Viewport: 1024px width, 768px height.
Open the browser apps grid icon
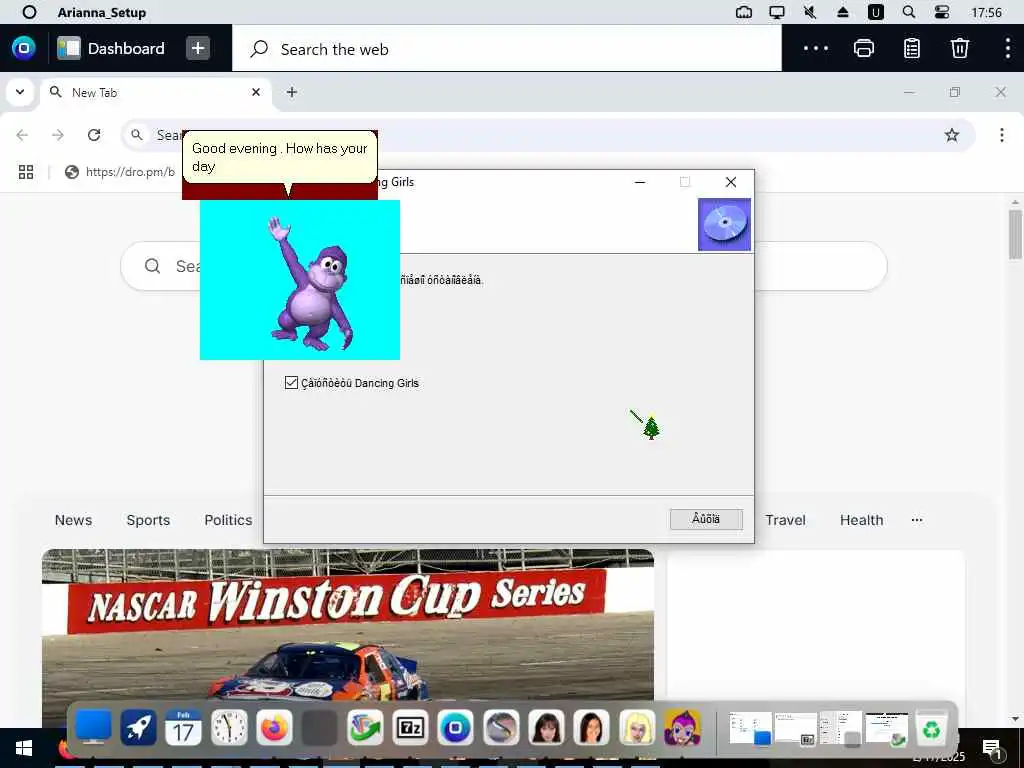coord(26,172)
